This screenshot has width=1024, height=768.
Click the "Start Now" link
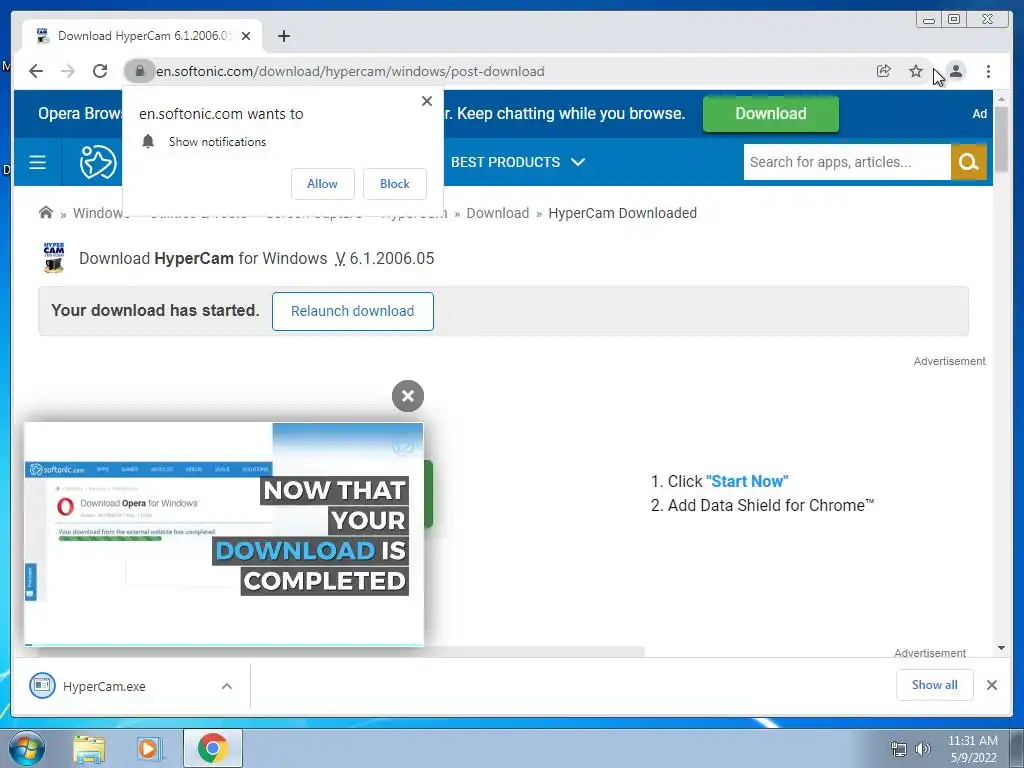[x=747, y=481]
